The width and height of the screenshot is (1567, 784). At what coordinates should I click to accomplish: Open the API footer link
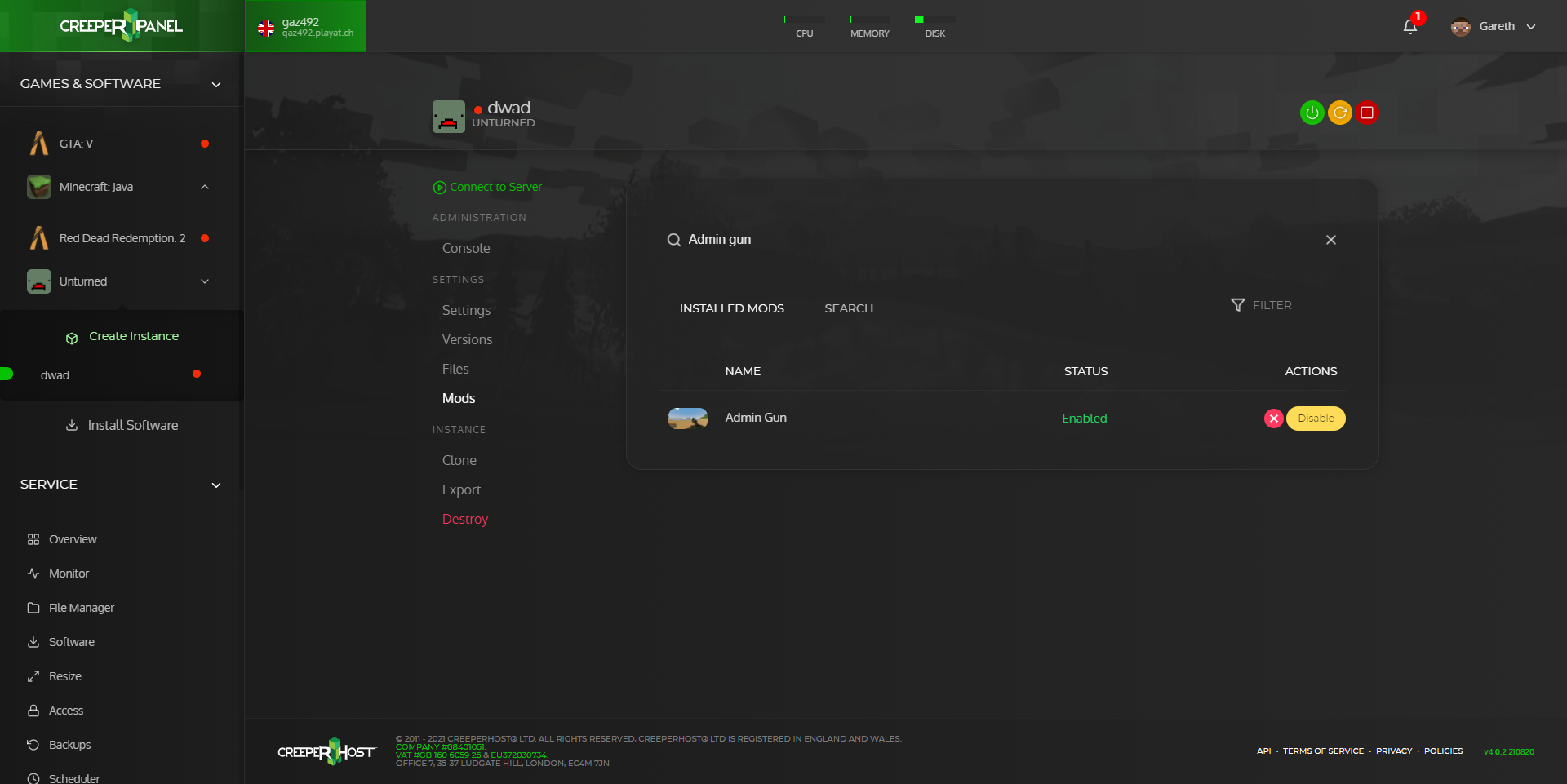[1263, 751]
